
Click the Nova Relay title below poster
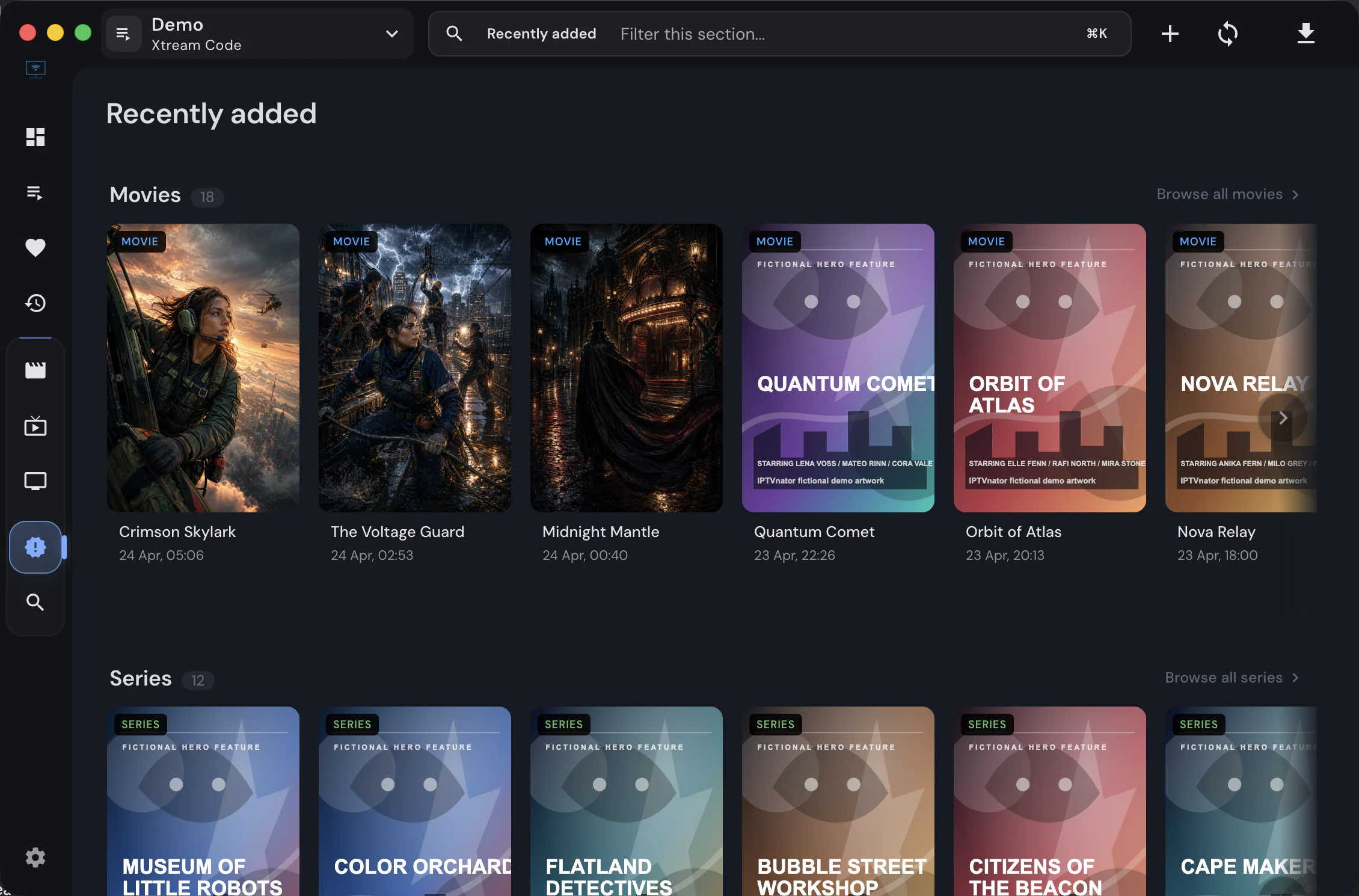click(1216, 532)
